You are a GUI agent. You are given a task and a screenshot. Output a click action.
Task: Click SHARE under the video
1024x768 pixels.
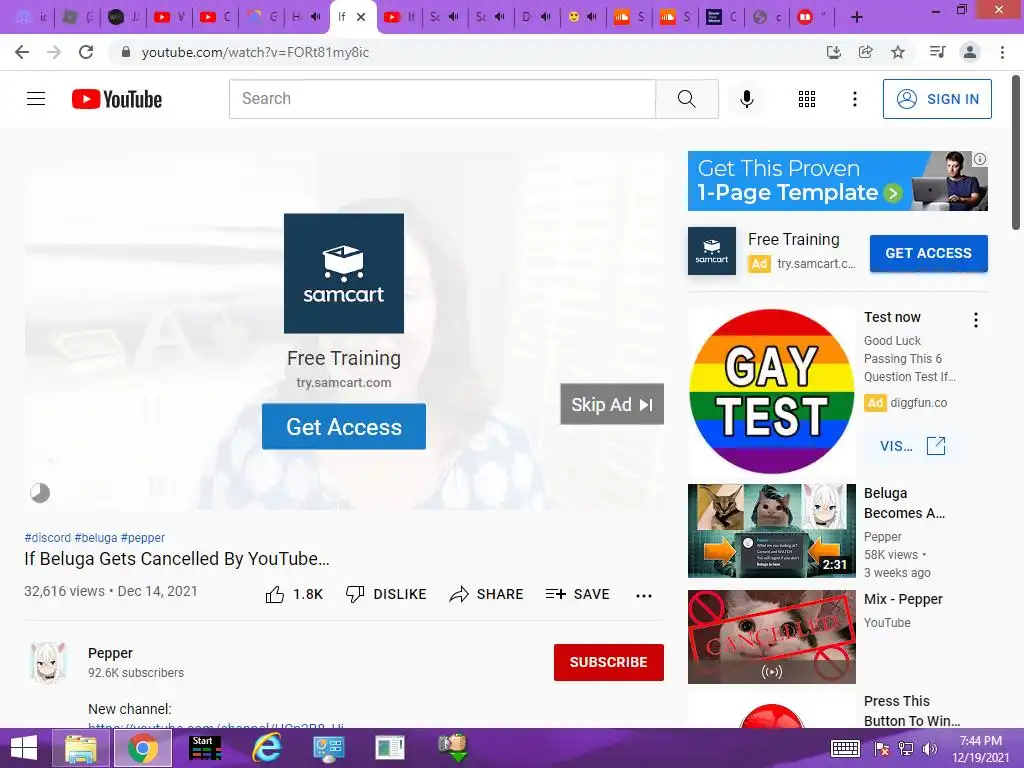pyautogui.click(x=487, y=594)
